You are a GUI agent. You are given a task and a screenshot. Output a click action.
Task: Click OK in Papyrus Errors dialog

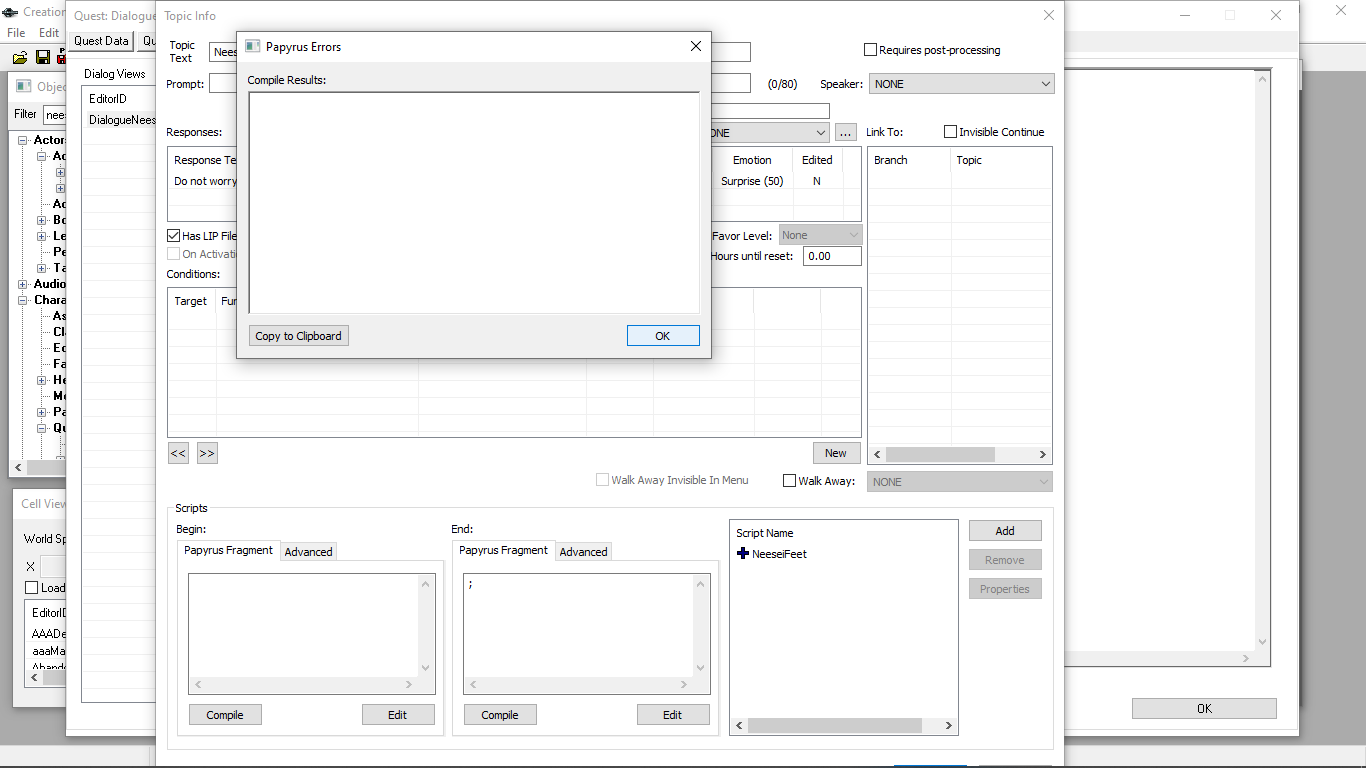(x=662, y=336)
